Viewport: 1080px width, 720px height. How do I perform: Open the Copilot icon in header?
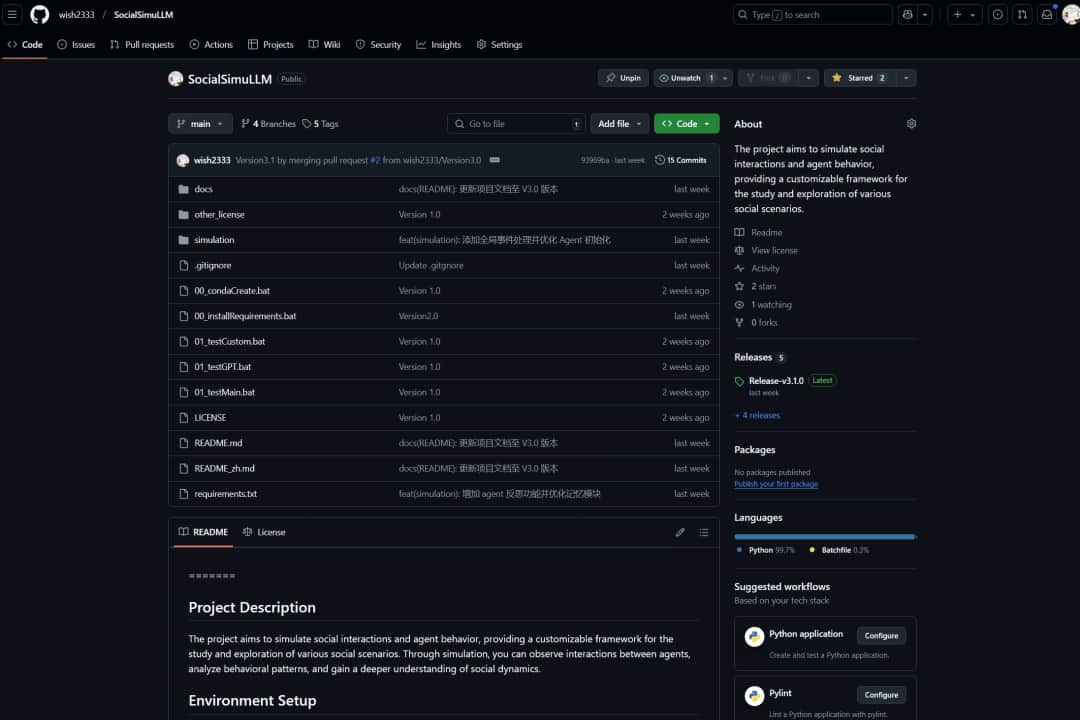[907, 15]
